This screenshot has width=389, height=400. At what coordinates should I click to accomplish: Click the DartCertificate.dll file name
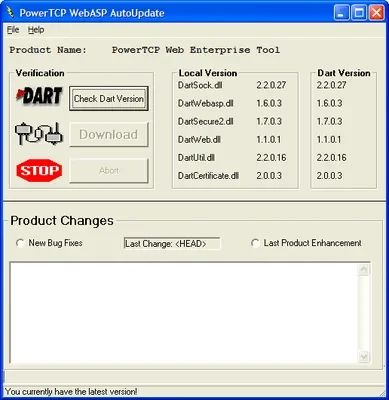[x=208, y=176]
